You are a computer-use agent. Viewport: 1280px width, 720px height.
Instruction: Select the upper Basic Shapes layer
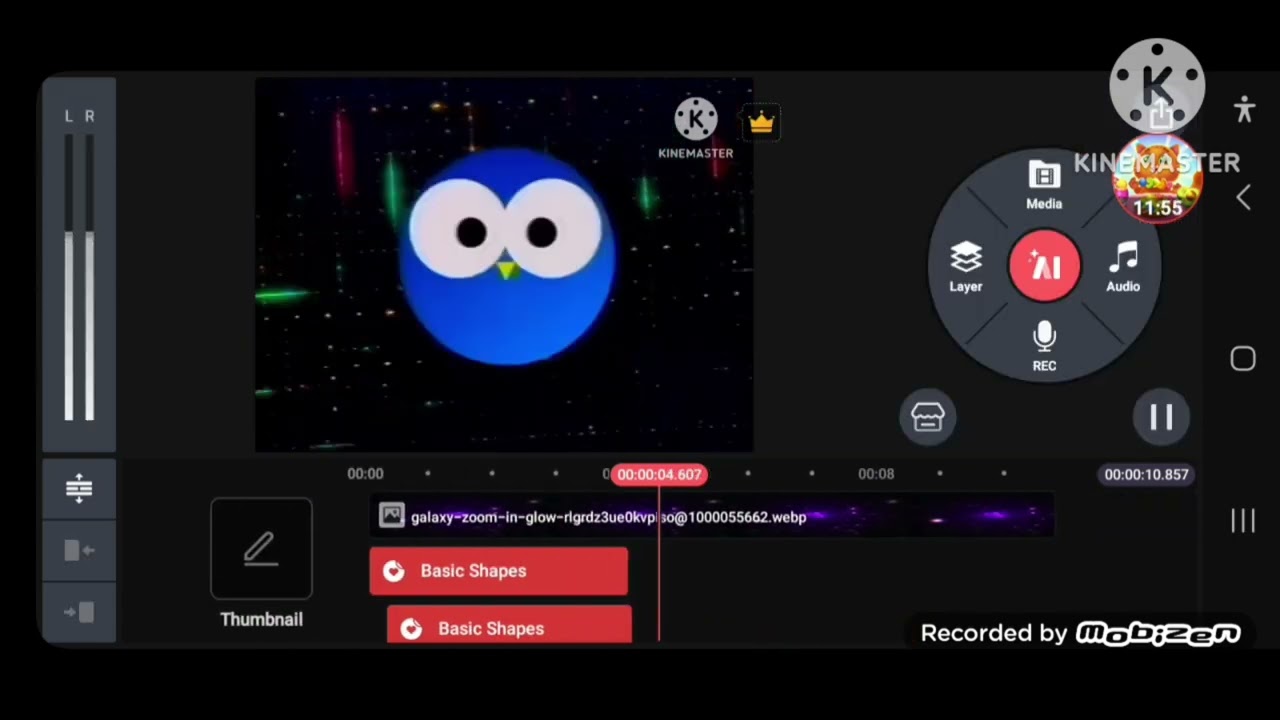click(x=499, y=571)
